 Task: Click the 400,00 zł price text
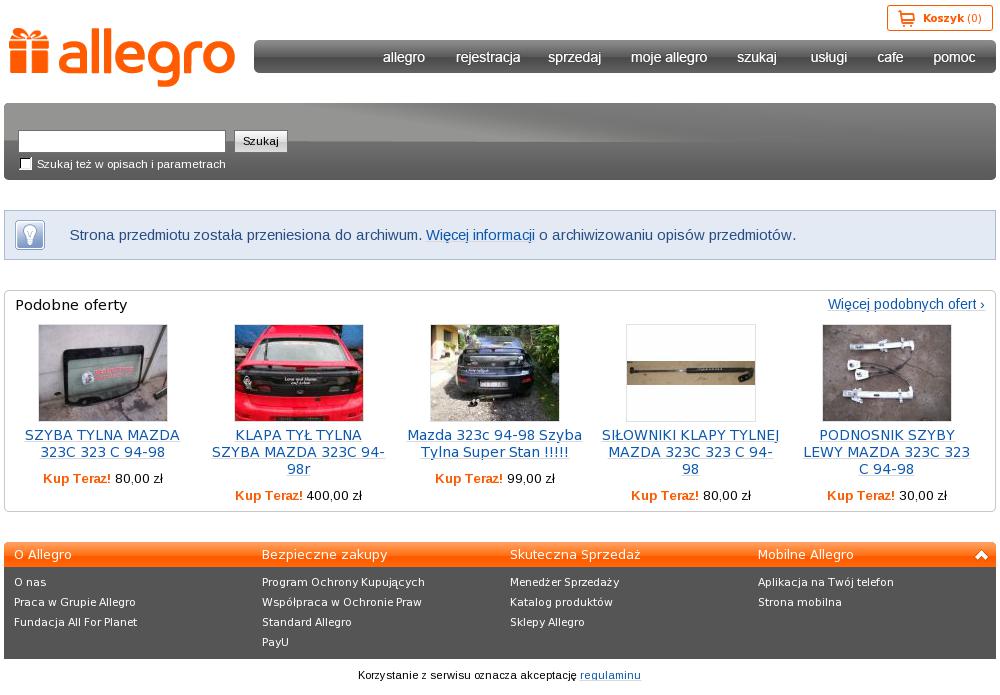point(334,496)
